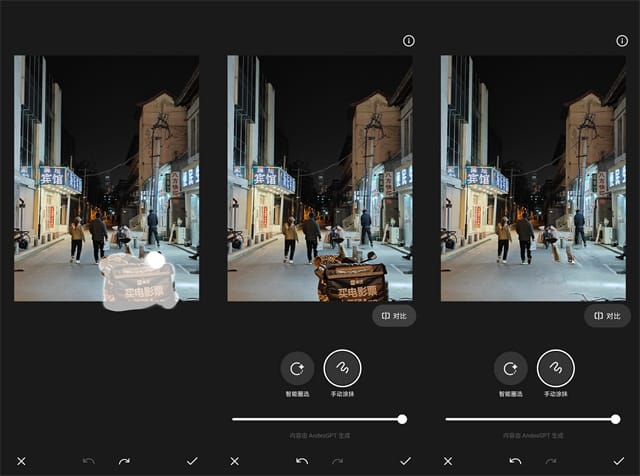Tap the info icon above the middle photo
Screen dimensions: 640x476
[408, 41]
